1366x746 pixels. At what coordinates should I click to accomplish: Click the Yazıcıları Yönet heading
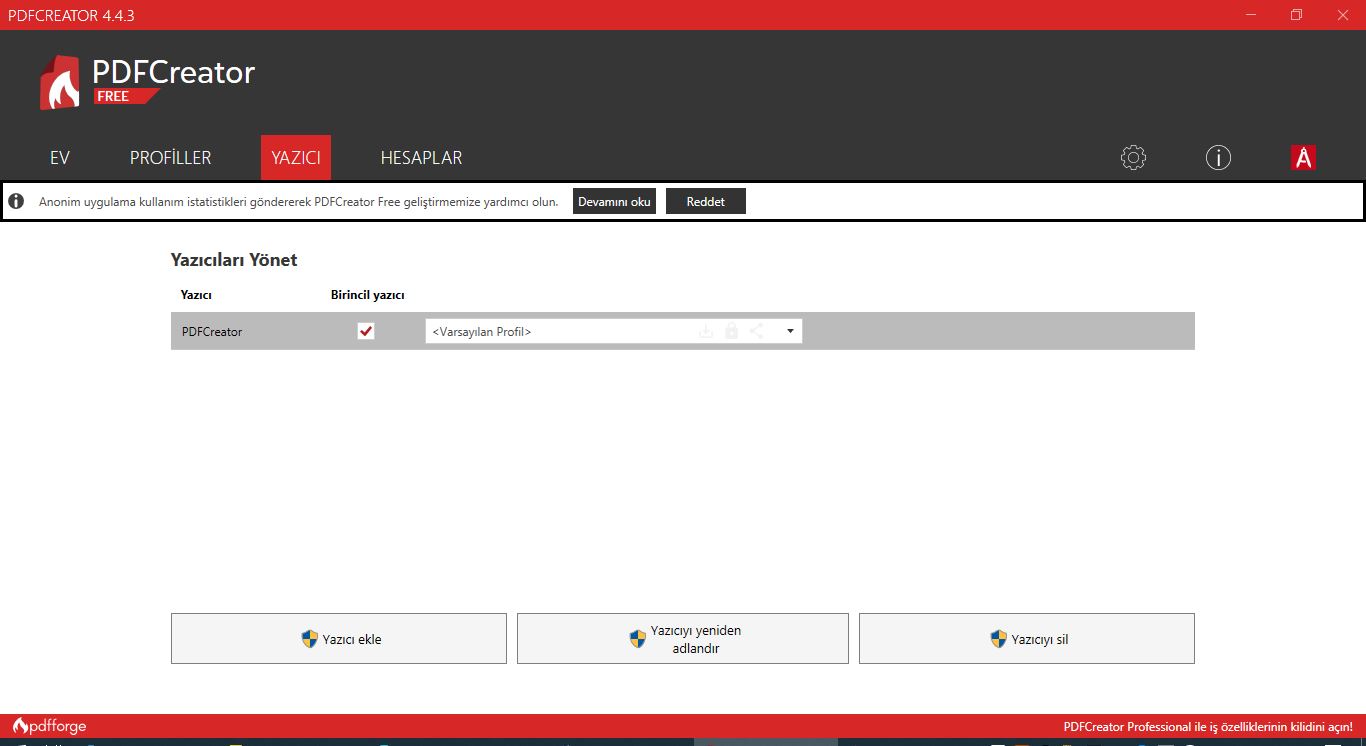pyautogui.click(x=234, y=260)
